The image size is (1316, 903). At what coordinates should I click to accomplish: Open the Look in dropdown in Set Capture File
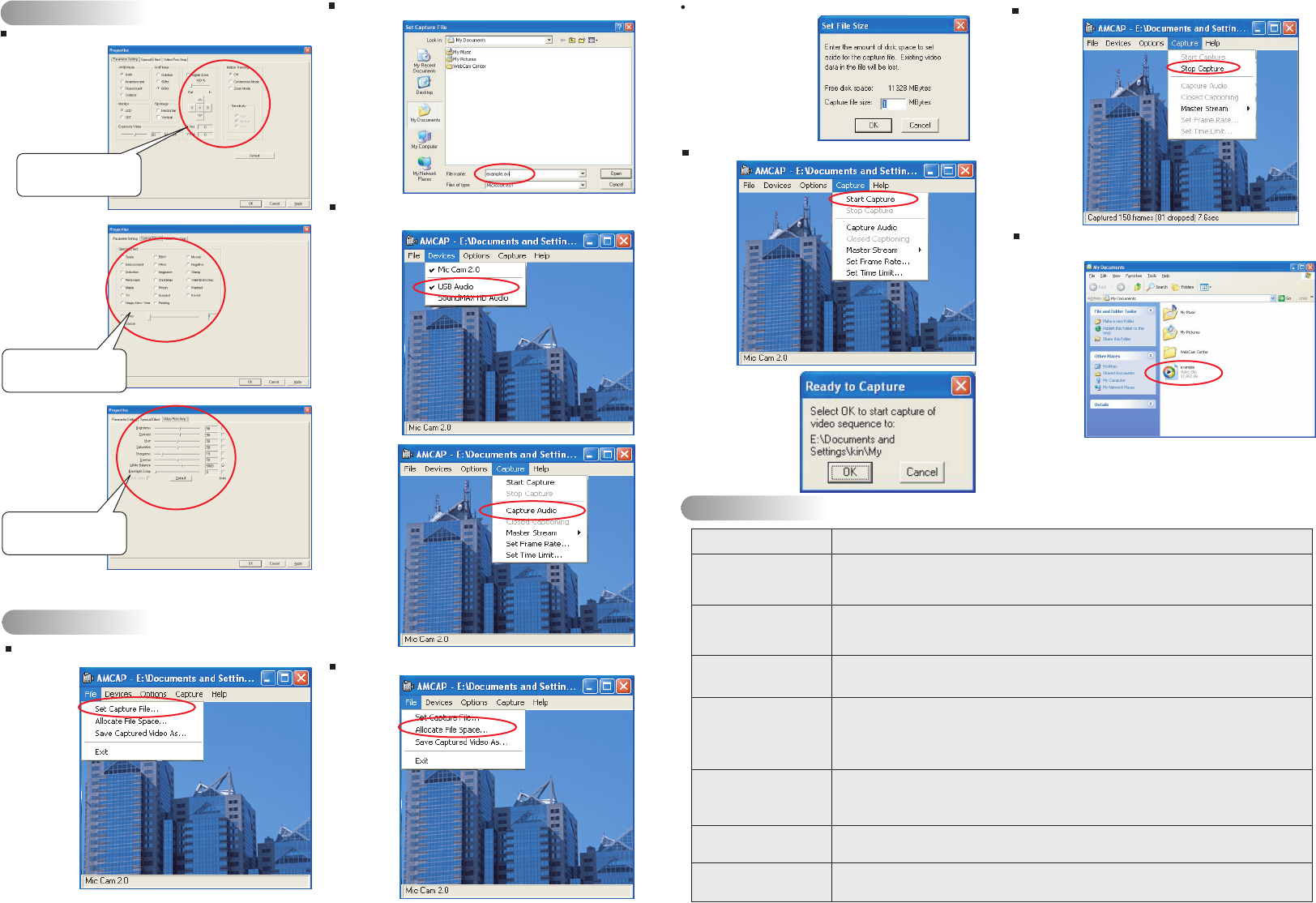549,40
